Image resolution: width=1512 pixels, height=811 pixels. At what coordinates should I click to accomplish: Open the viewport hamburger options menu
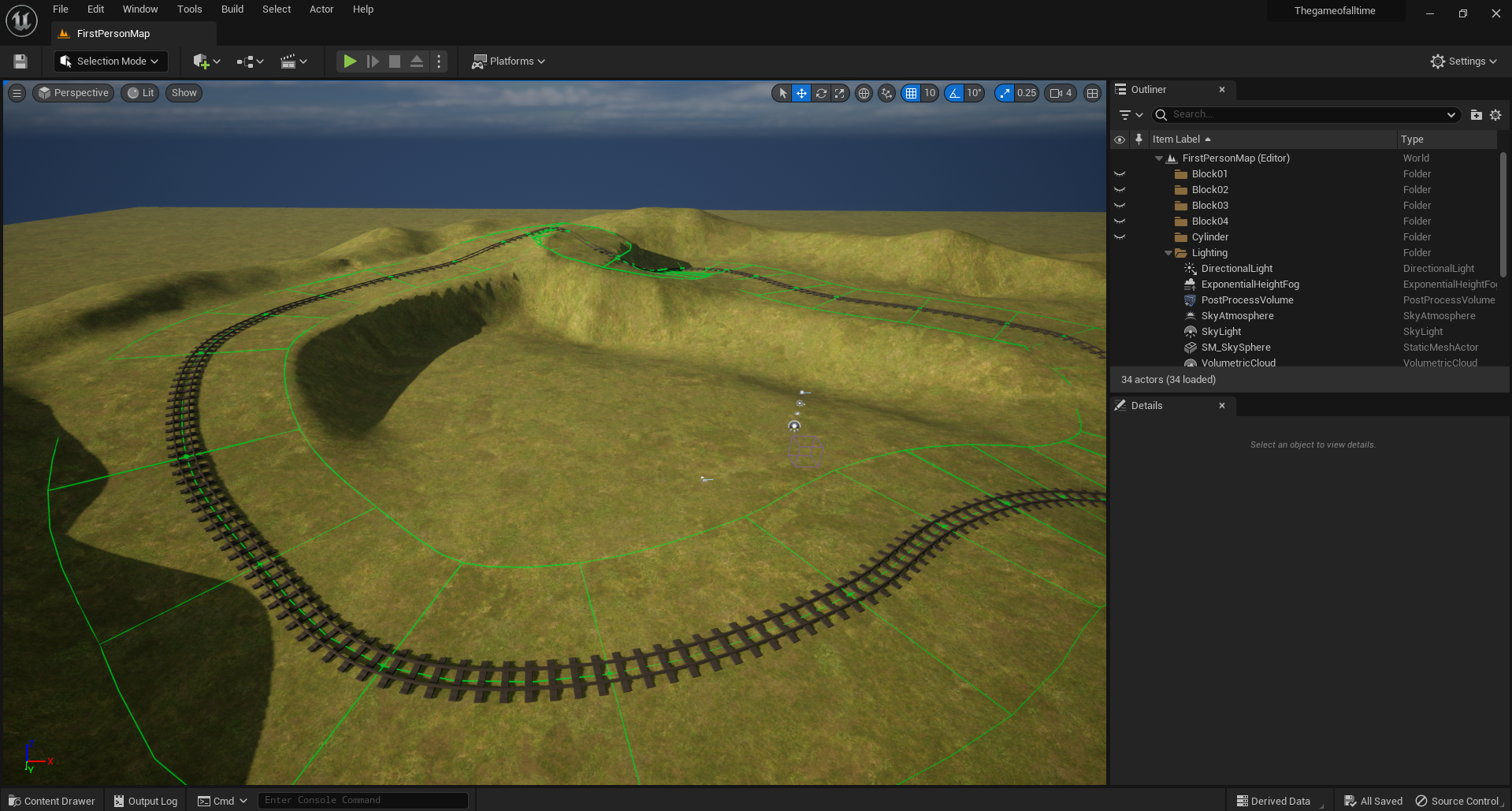pos(17,93)
